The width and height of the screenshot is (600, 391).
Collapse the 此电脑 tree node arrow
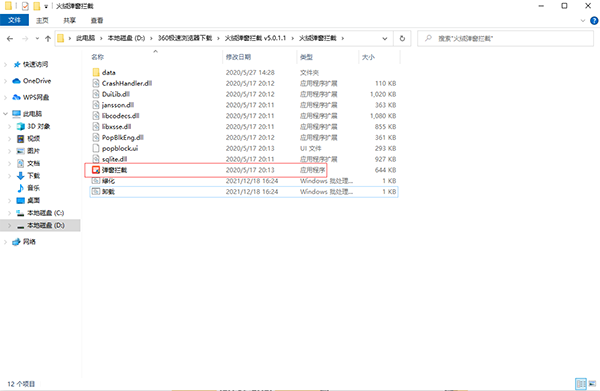[5, 114]
